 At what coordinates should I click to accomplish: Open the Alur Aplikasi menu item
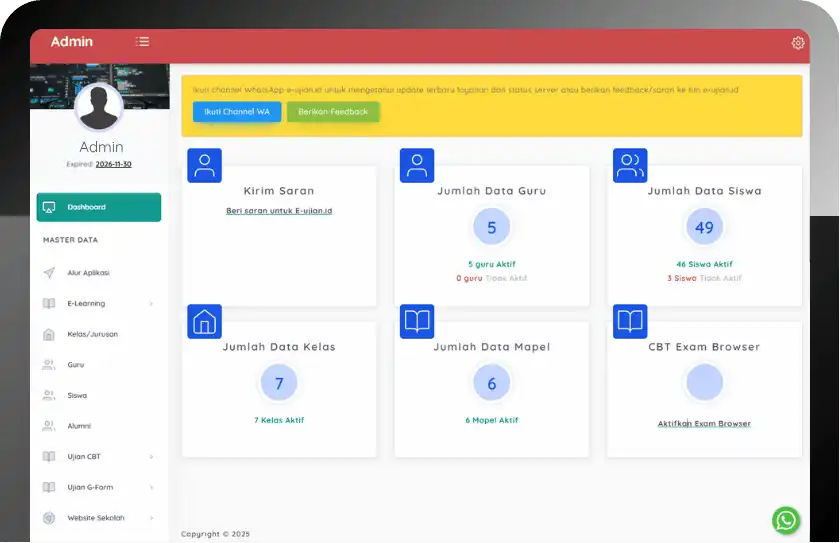88,272
